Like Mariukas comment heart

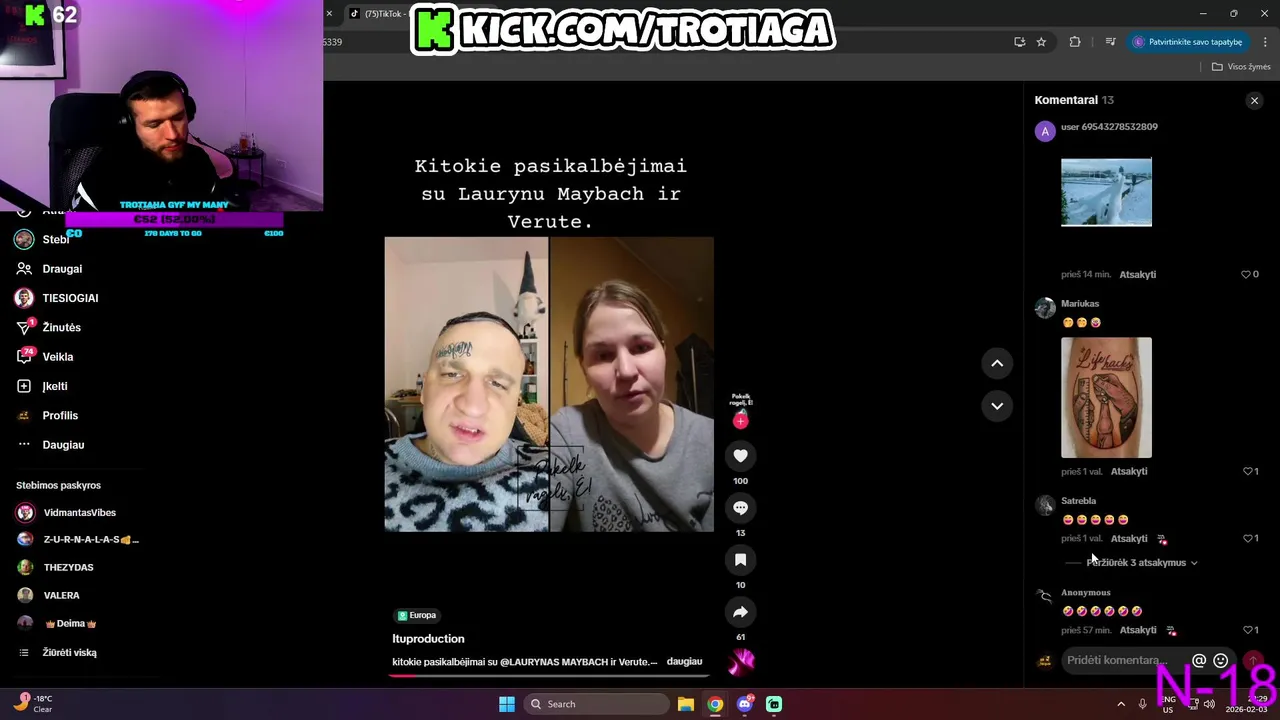(x=1247, y=472)
